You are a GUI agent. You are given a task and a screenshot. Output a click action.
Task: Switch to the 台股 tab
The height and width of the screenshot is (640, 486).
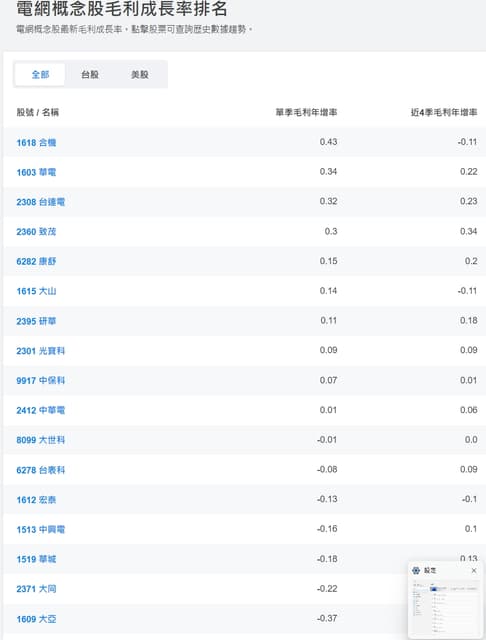pos(90,75)
